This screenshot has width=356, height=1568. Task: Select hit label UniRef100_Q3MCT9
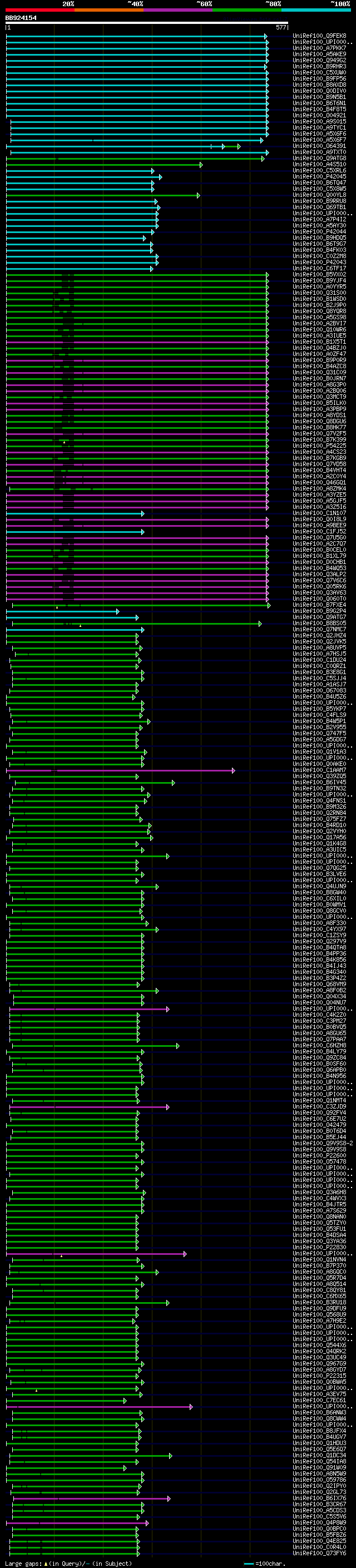coord(319,397)
